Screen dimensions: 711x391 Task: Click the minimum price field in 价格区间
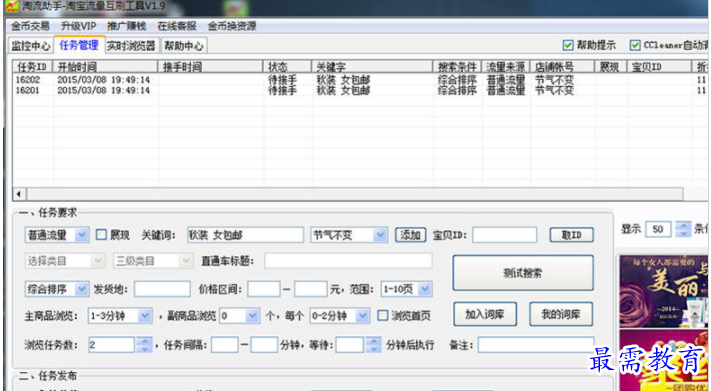coord(264,289)
